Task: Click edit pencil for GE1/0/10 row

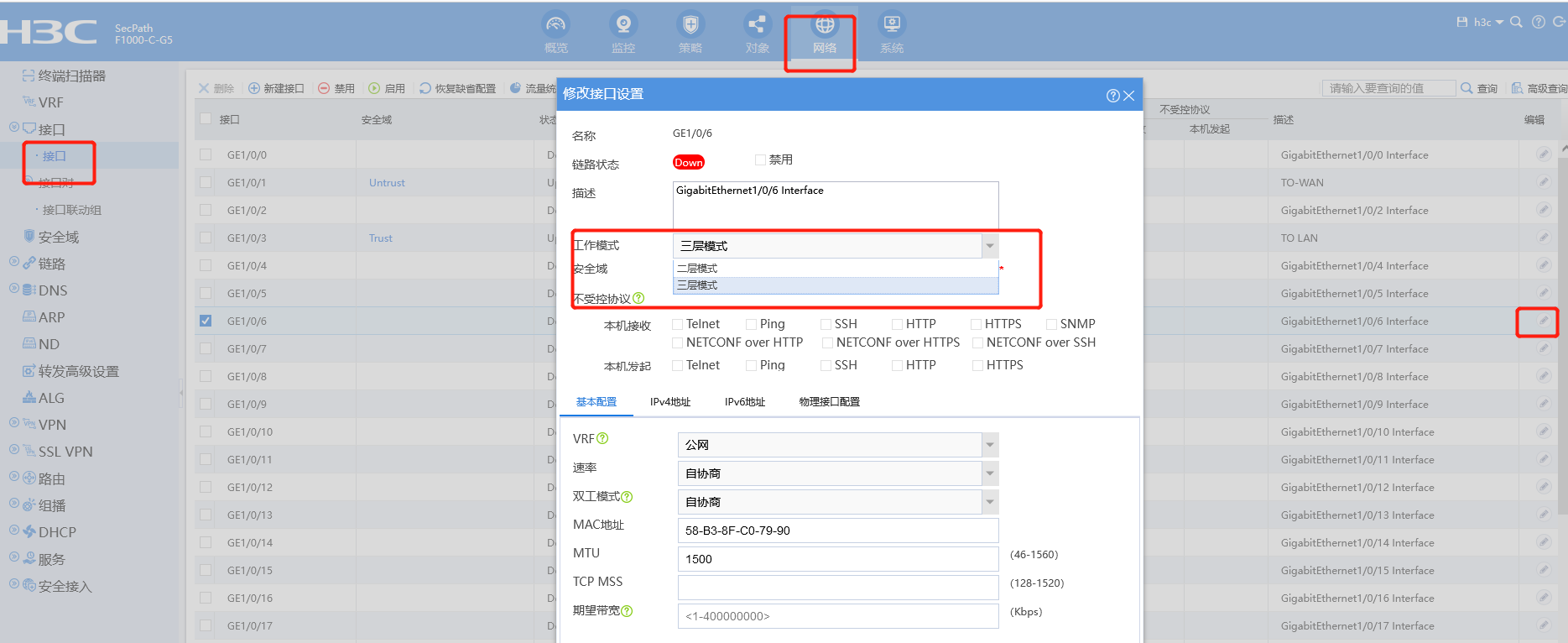Action: click(1543, 431)
